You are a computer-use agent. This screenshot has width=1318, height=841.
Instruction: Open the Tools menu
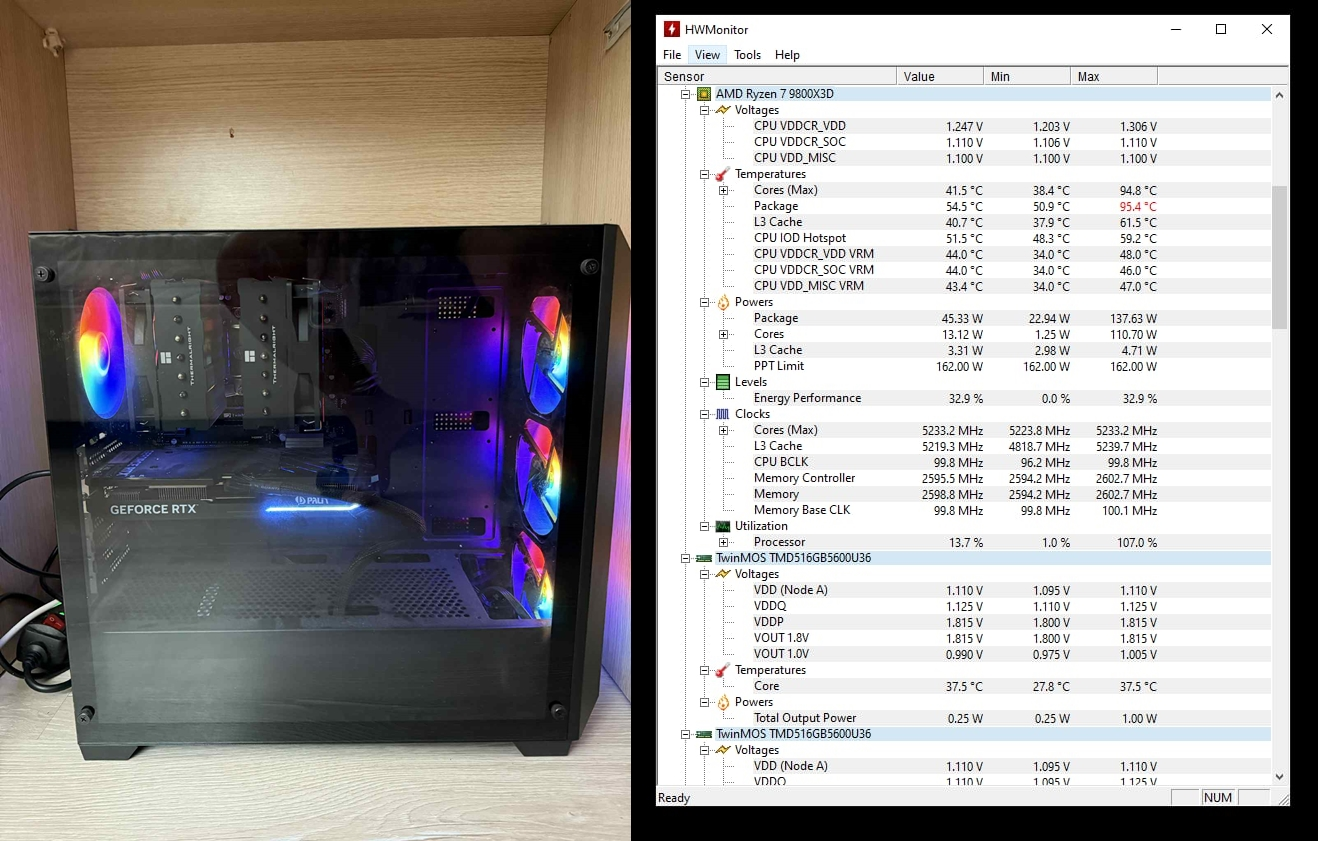click(x=747, y=55)
